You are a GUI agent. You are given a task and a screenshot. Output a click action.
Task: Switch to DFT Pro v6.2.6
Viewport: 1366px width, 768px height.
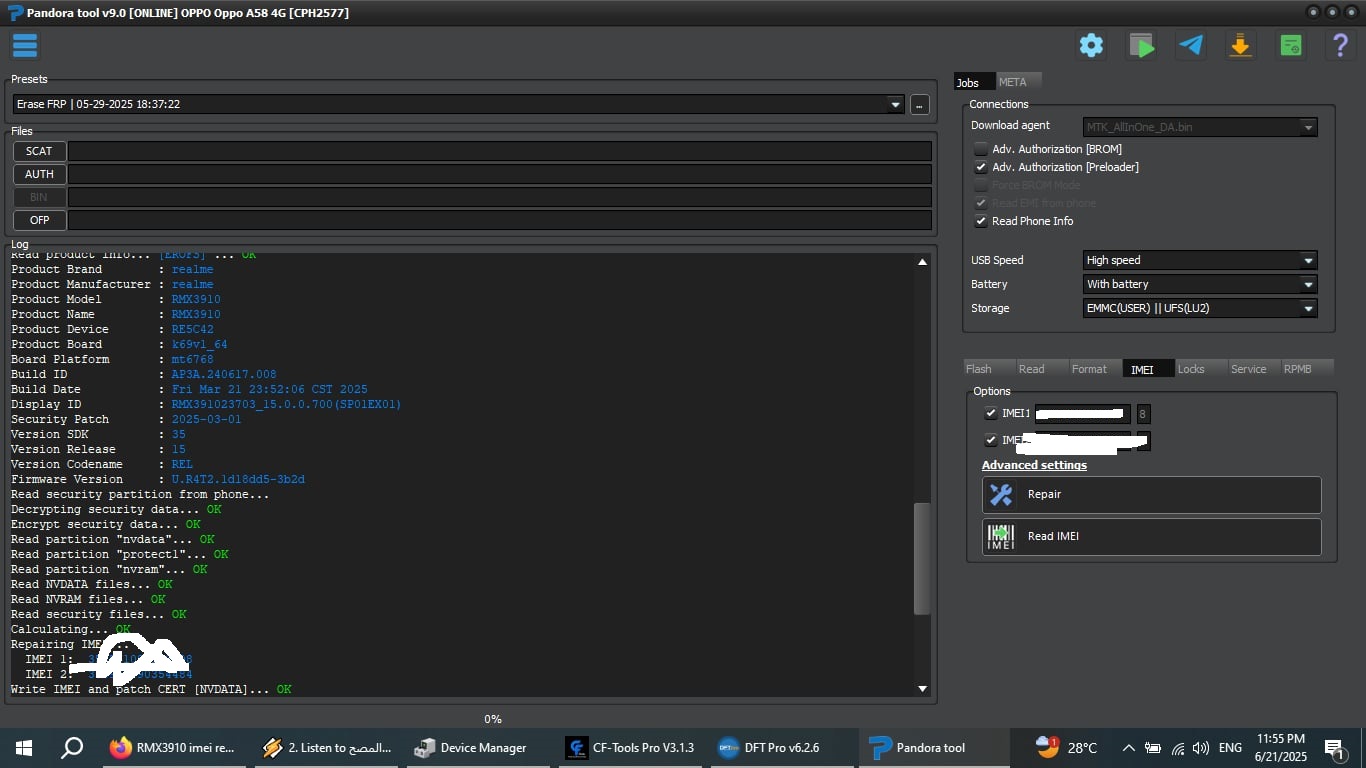pyautogui.click(x=782, y=748)
